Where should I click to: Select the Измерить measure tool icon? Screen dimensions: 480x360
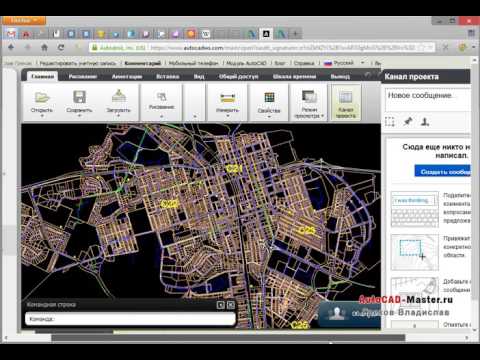228,98
